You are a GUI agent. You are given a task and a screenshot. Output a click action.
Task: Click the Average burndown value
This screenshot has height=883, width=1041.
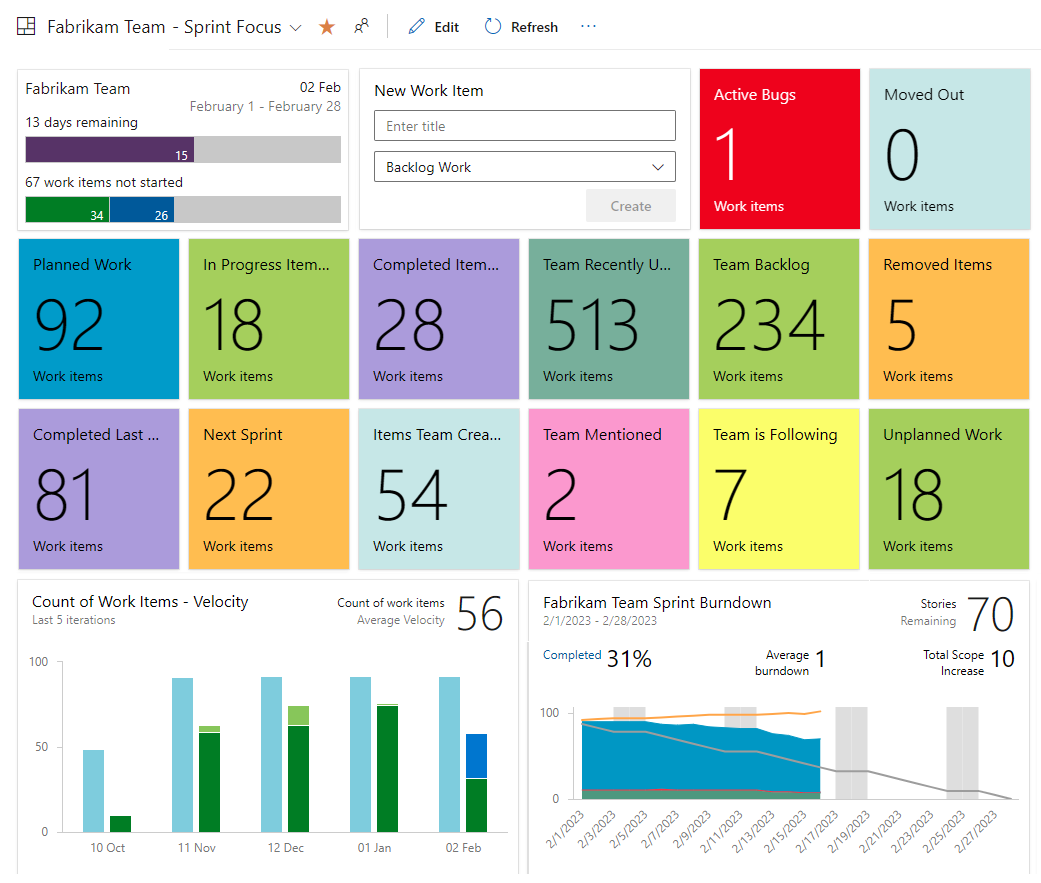tap(821, 659)
